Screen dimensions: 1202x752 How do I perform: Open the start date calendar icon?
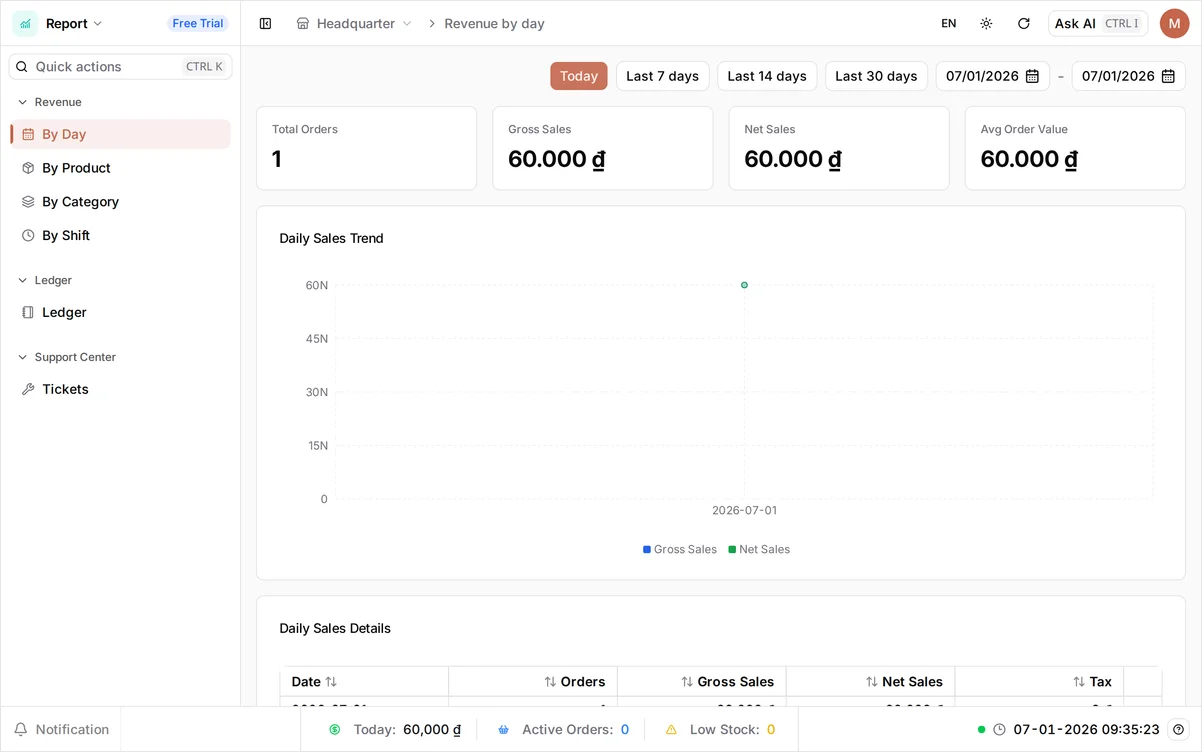point(1032,76)
